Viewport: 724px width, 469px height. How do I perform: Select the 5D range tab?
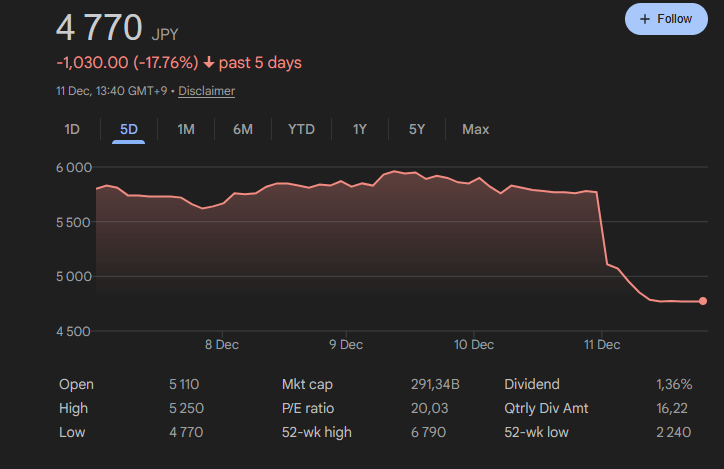pyautogui.click(x=128, y=129)
